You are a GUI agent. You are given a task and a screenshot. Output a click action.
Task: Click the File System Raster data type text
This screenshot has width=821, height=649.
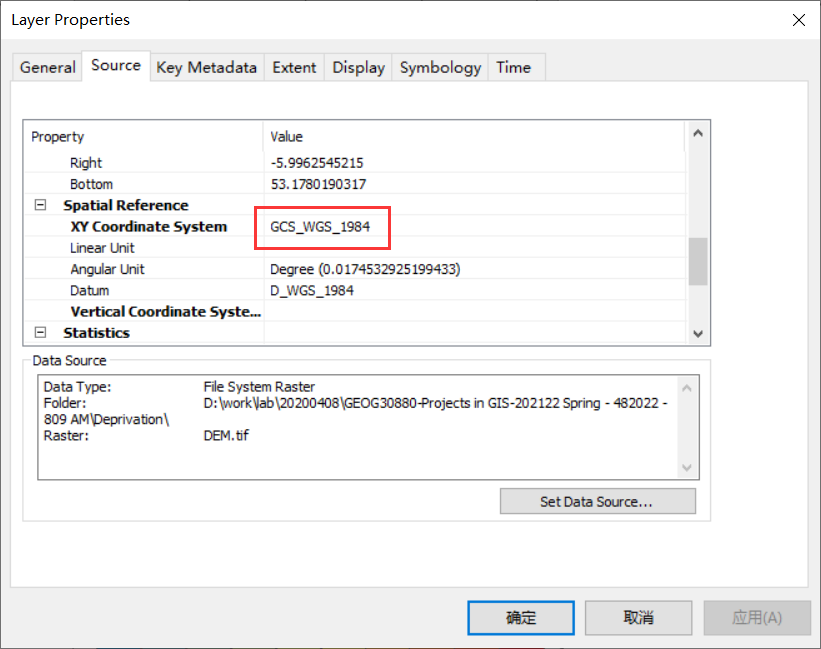click(259, 387)
